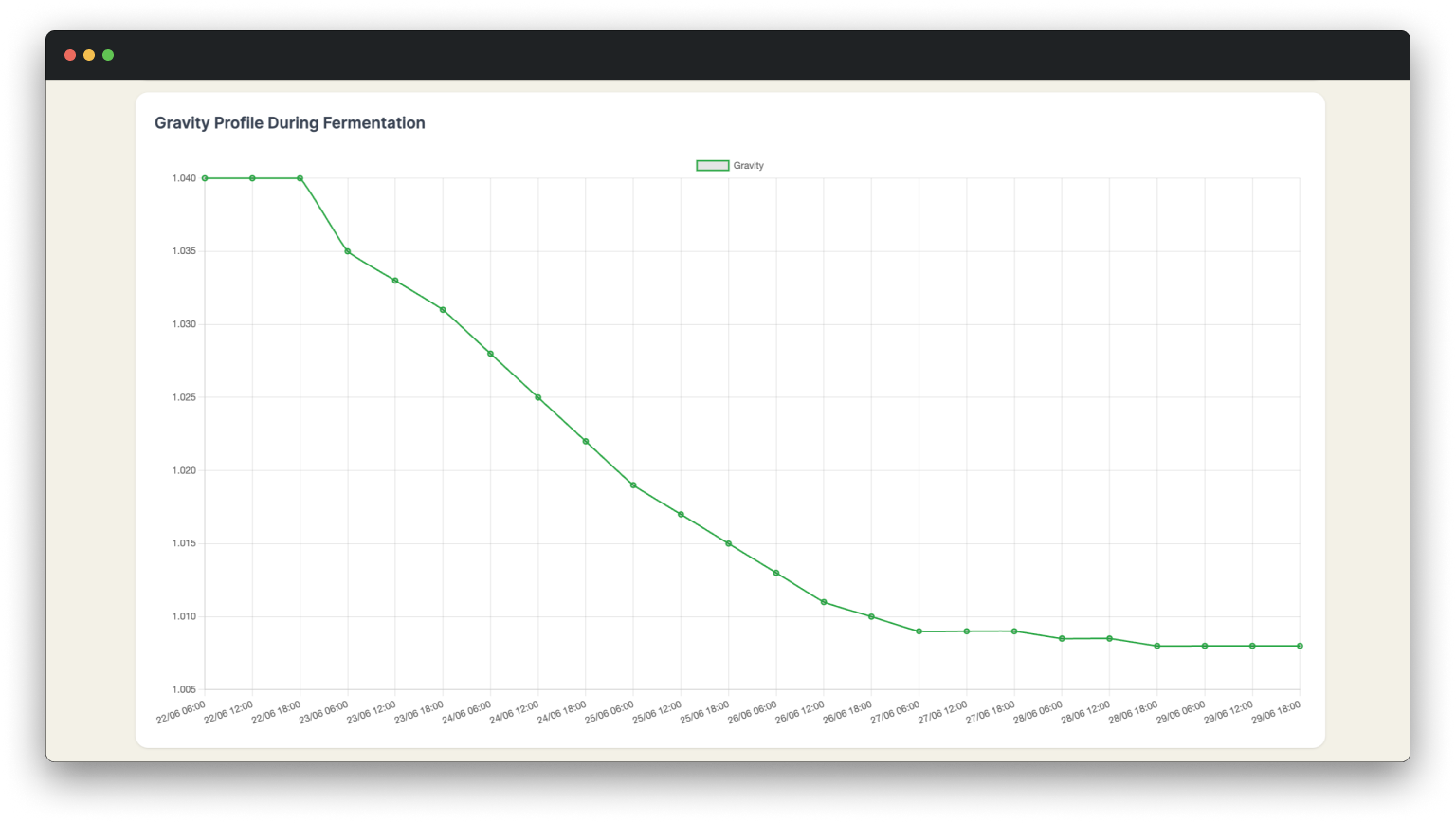Select the data point at 25/06 06:00
This screenshot has height=823, width=1456.
tap(633, 485)
